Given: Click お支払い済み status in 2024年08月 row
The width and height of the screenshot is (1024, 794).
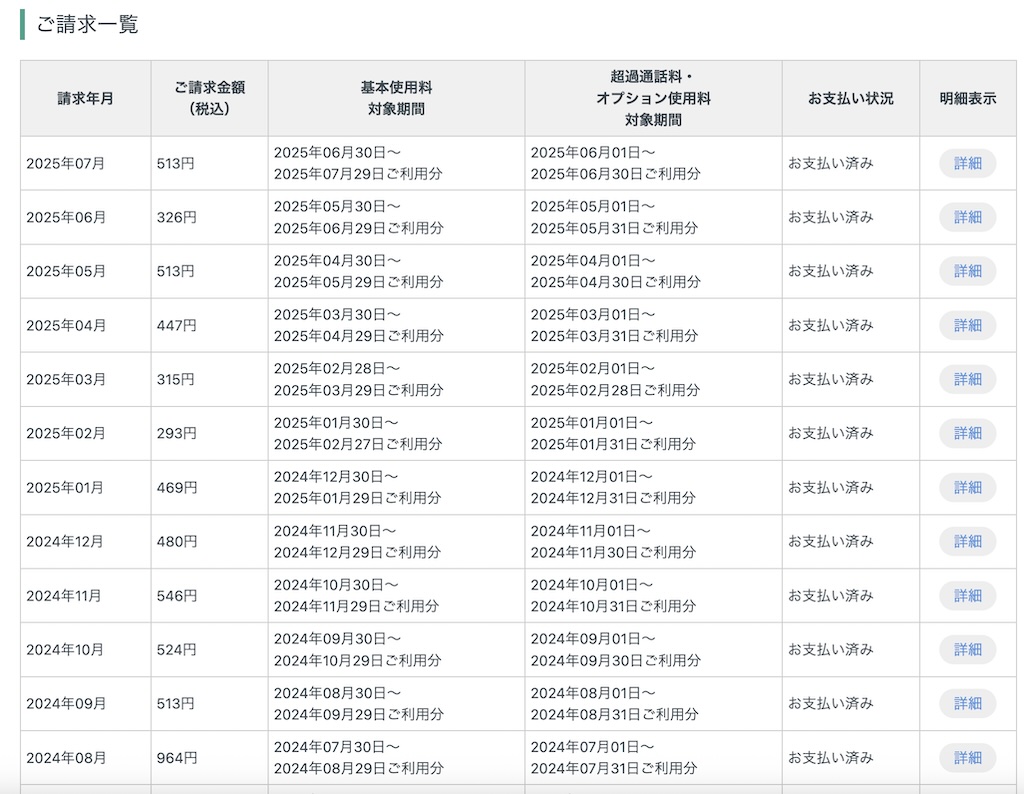Looking at the screenshot, I should click(830, 757).
